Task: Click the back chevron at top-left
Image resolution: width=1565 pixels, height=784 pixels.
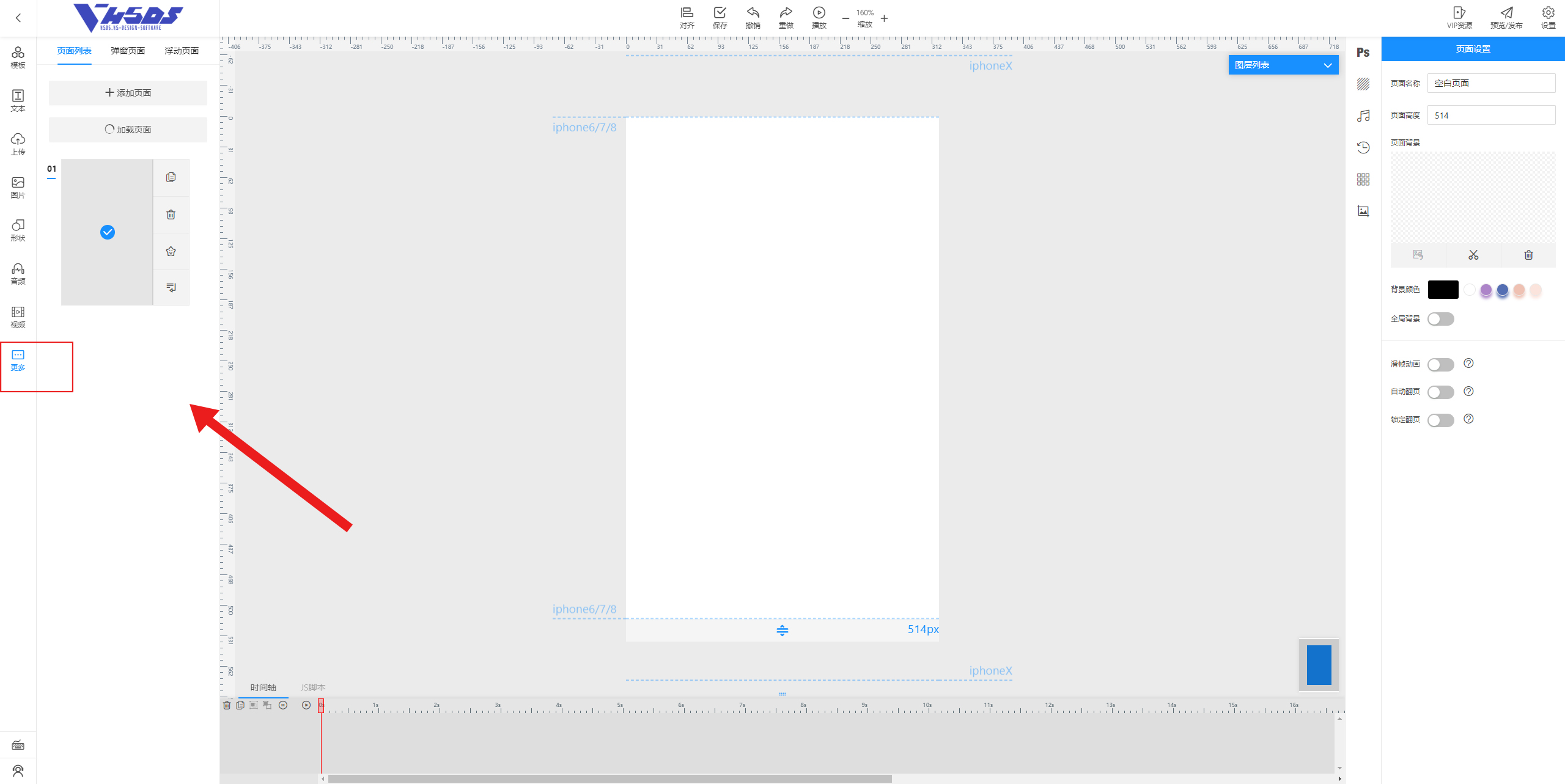Action: coord(18,18)
